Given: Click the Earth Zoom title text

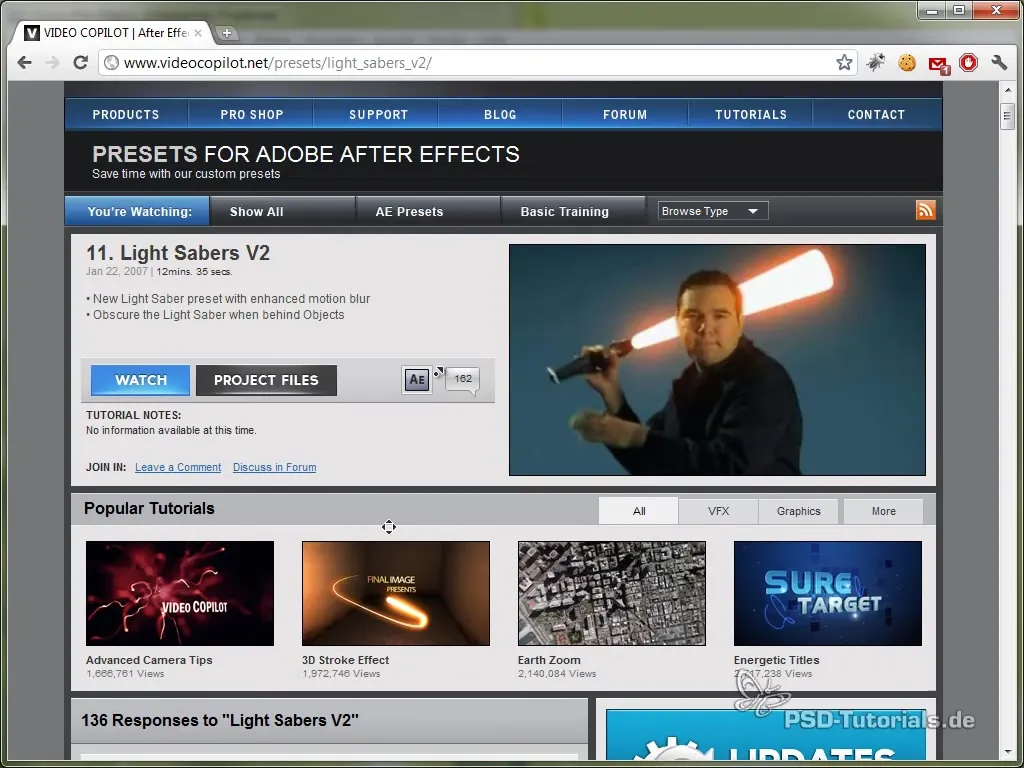Looking at the screenshot, I should [x=549, y=660].
